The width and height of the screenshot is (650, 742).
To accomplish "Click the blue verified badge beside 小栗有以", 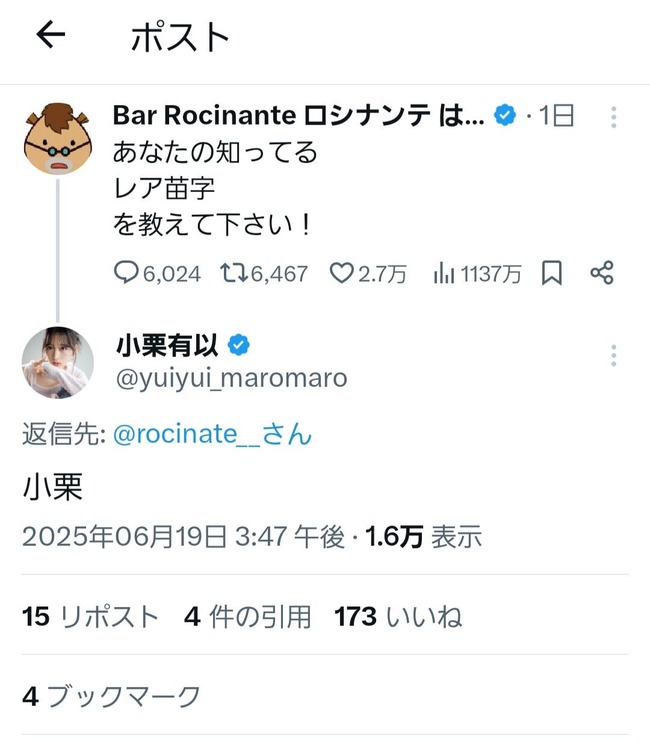I will pos(239,345).
